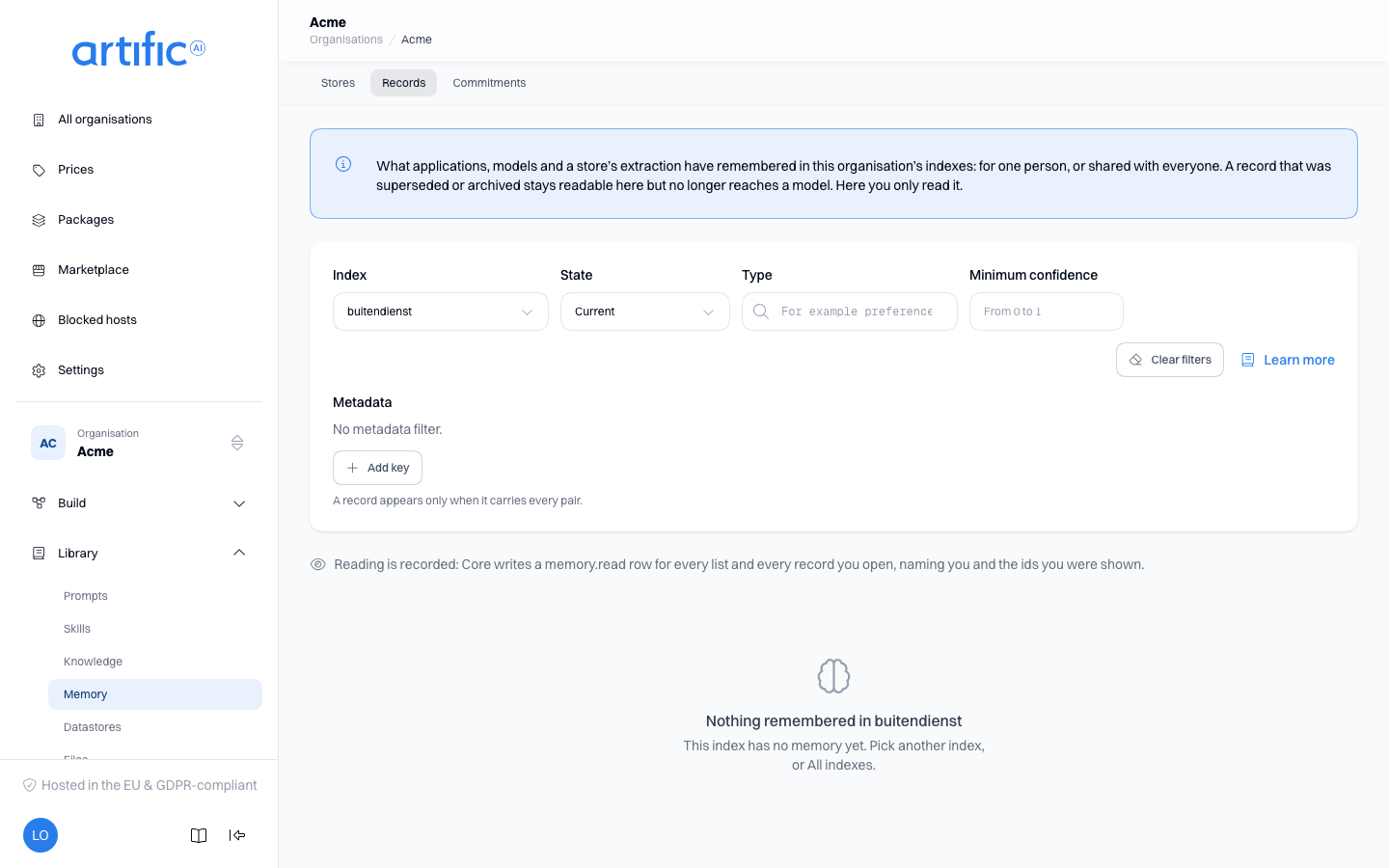Switch to the Stores tab
This screenshot has width=1389, height=868.
[338, 83]
